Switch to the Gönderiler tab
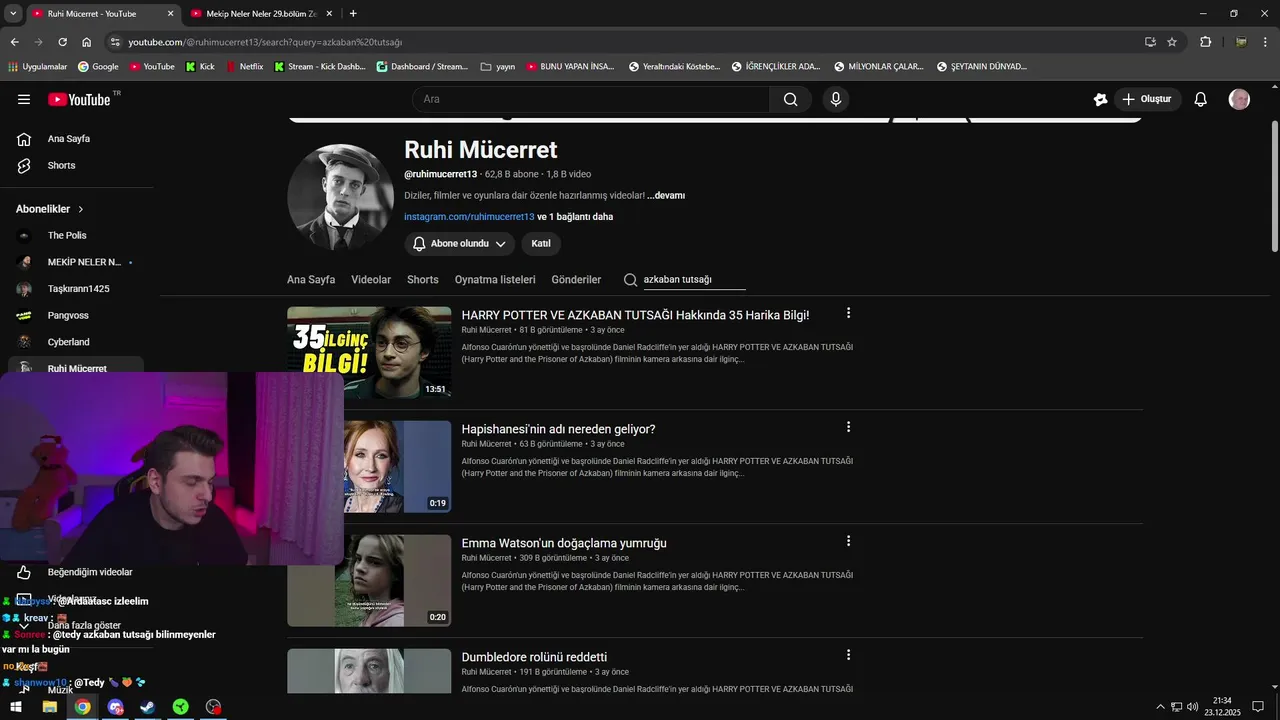The height and width of the screenshot is (720, 1280). tap(576, 280)
